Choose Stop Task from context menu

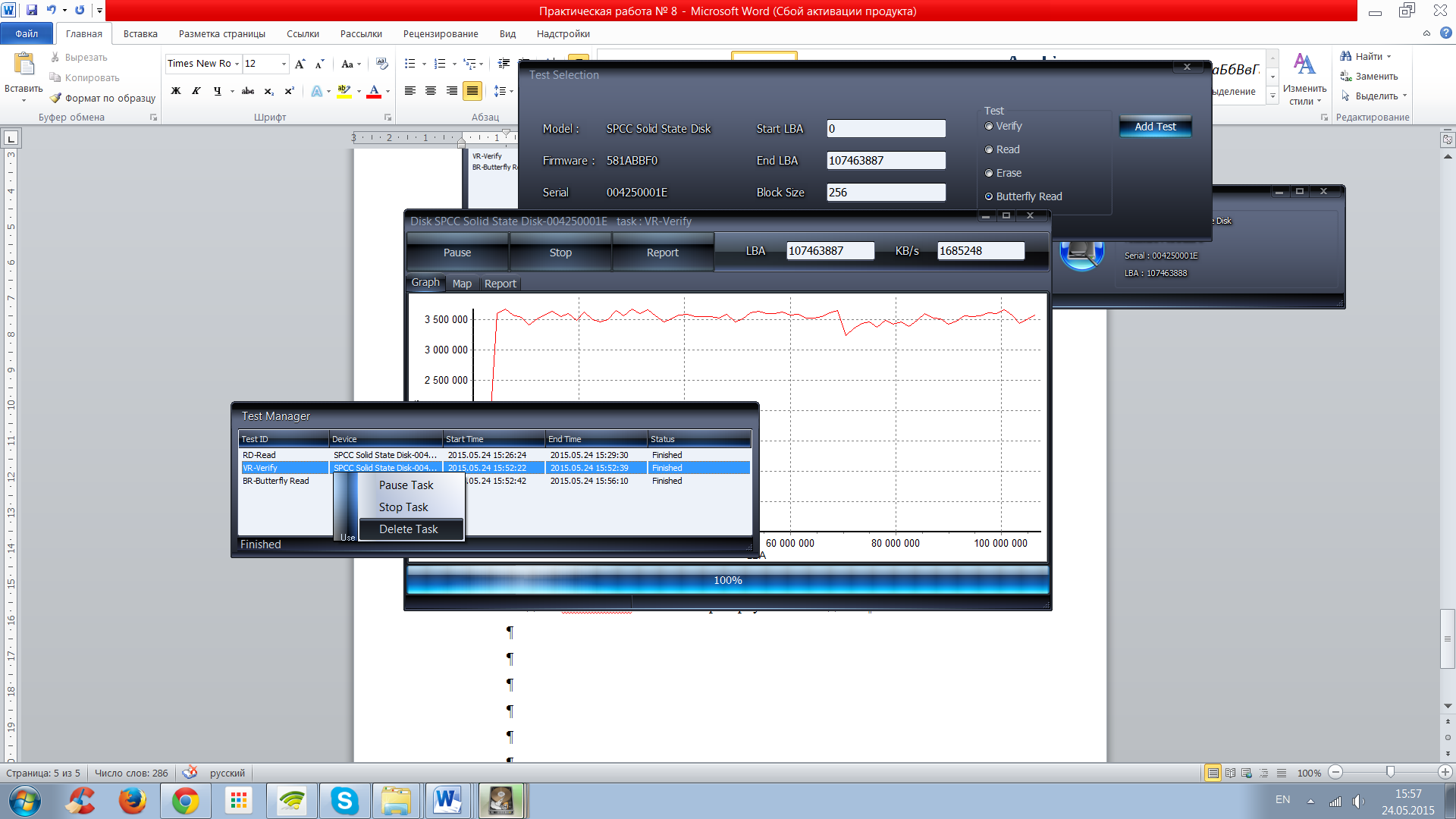[x=403, y=507]
